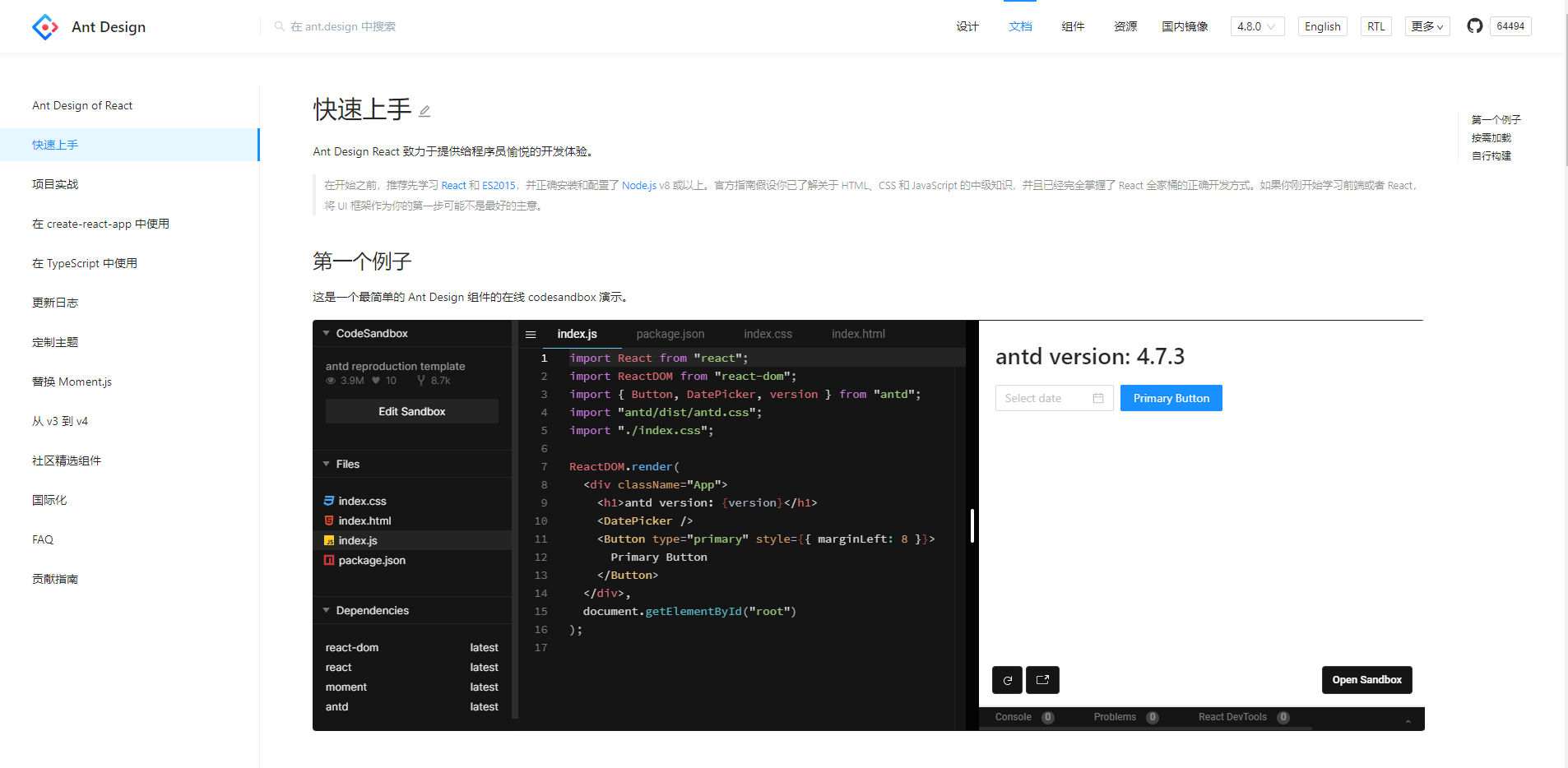The height and width of the screenshot is (768, 1568).
Task: Click the calendar icon in date picker
Action: click(1098, 398)
